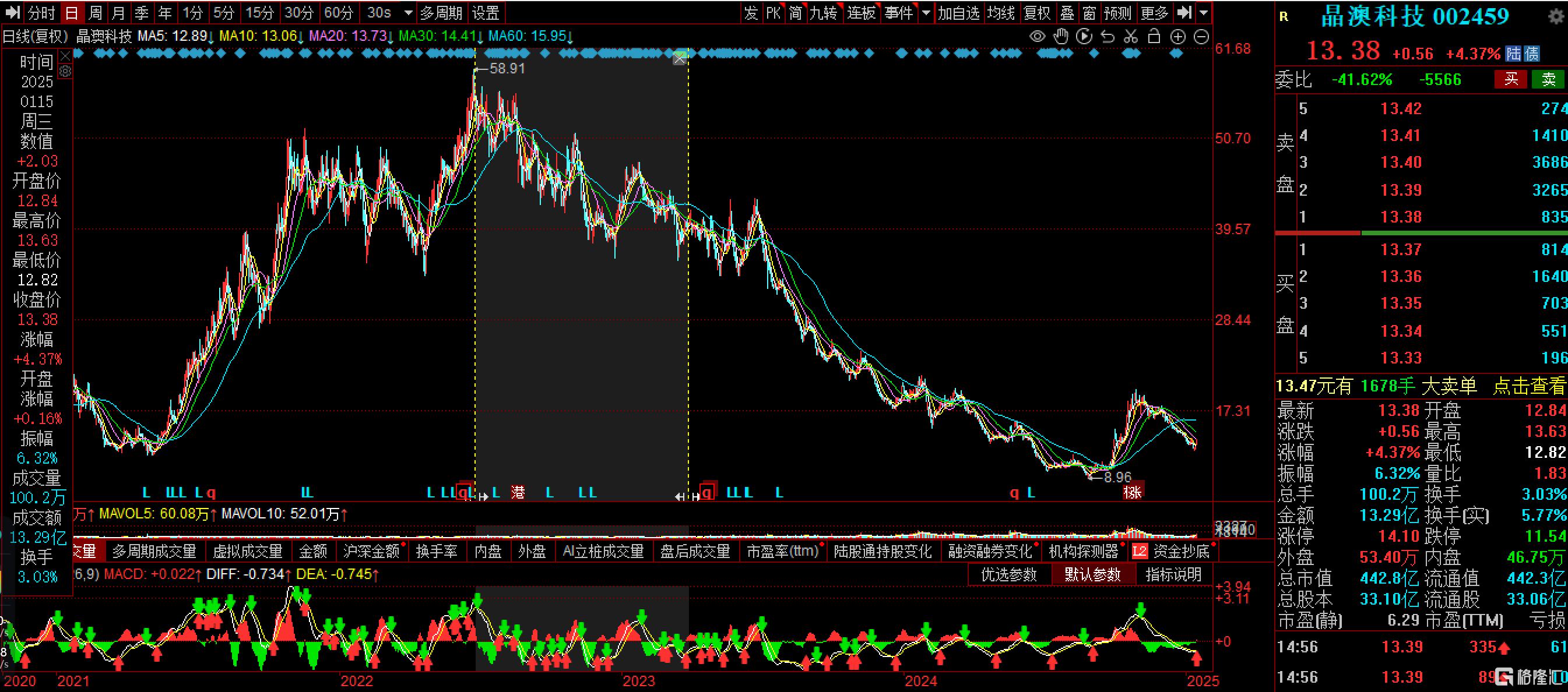
Task: Switch to the 60分 period
Action: pos(339,13)
